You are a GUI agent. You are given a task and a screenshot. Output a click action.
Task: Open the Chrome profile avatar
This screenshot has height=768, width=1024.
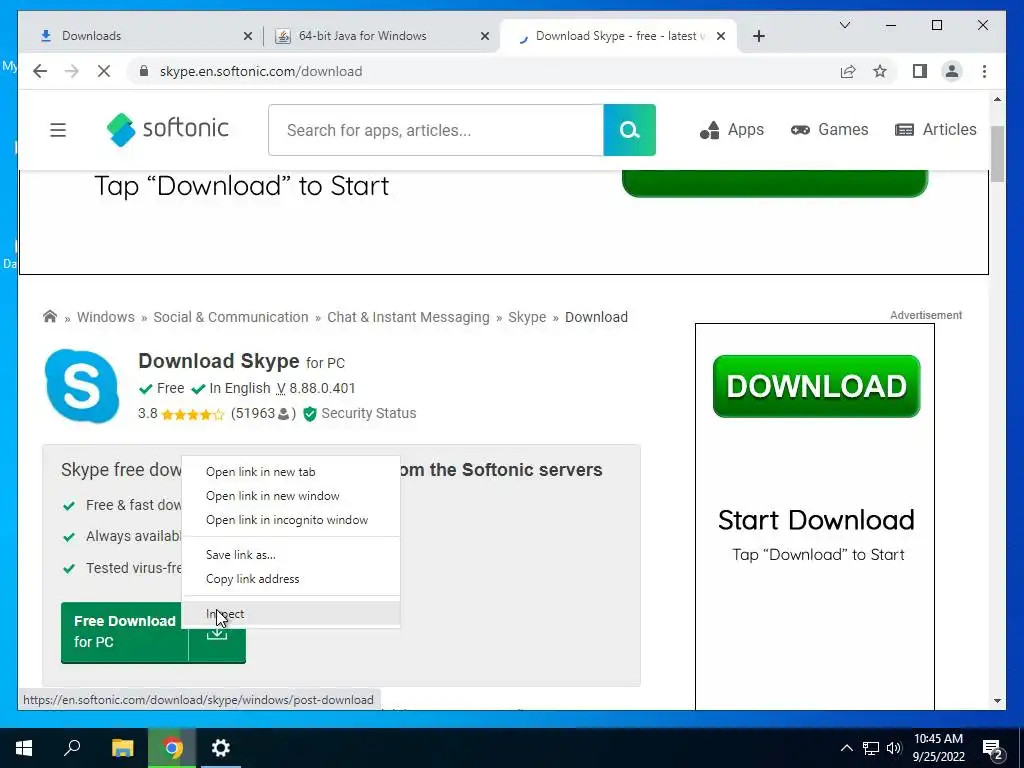(952, 71)
